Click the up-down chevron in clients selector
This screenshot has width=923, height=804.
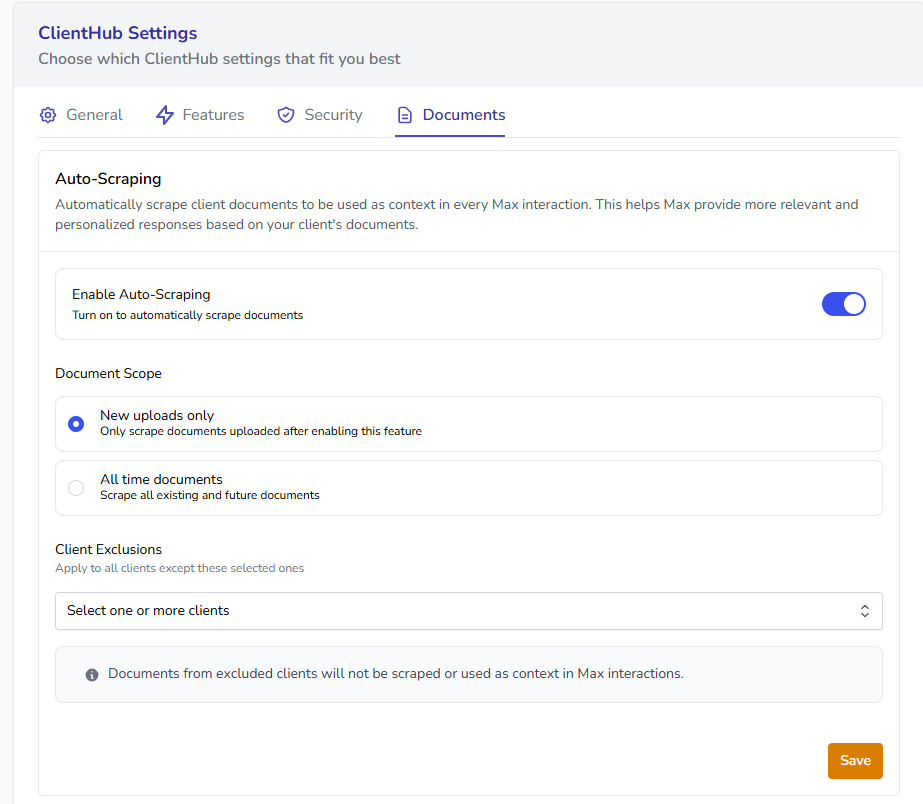pyautogui.click(x=865, y=611)
